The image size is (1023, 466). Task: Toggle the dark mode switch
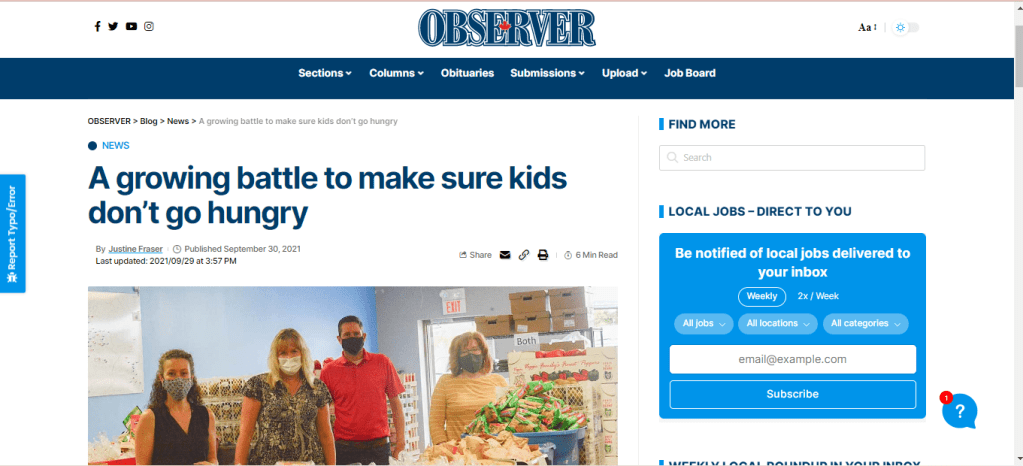907,27
